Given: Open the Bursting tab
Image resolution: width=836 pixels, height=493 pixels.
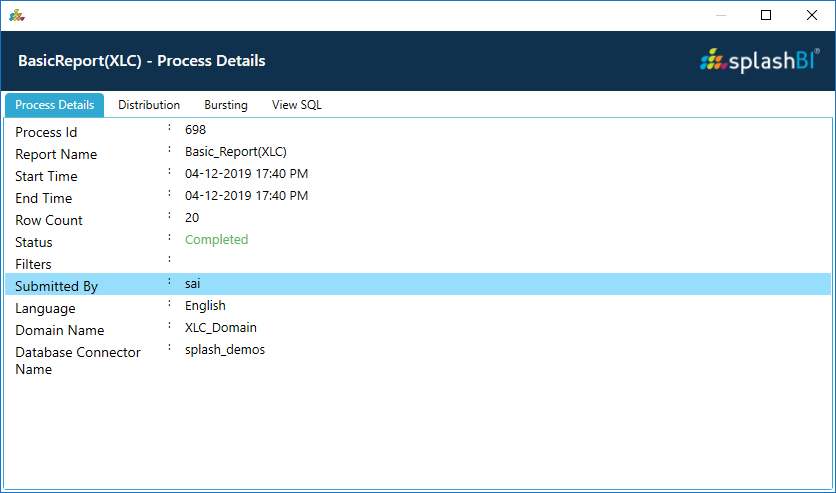Looking at the screenshot, I should click(x=226, y=105).
